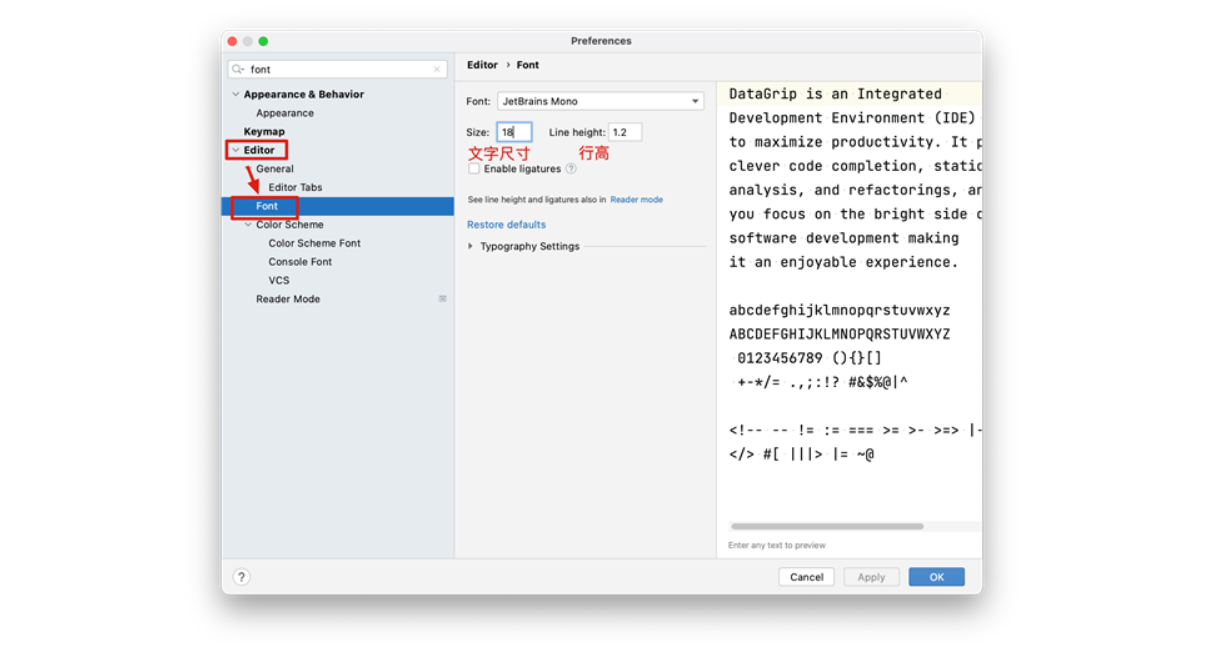
Task: Expand Typography Settings section
Action: [471, 246]
